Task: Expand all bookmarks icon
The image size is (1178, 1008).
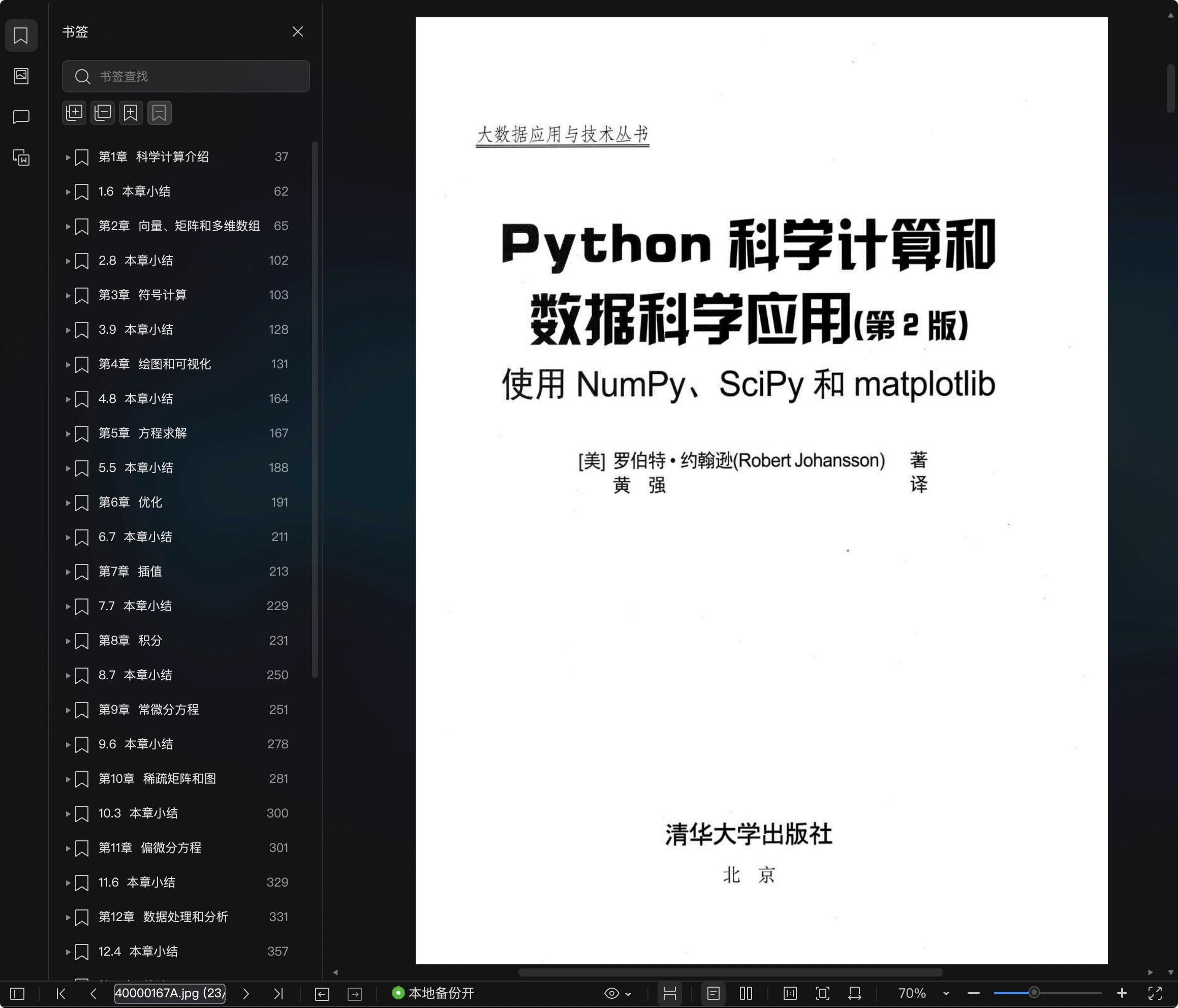Action: coord(75,113)
